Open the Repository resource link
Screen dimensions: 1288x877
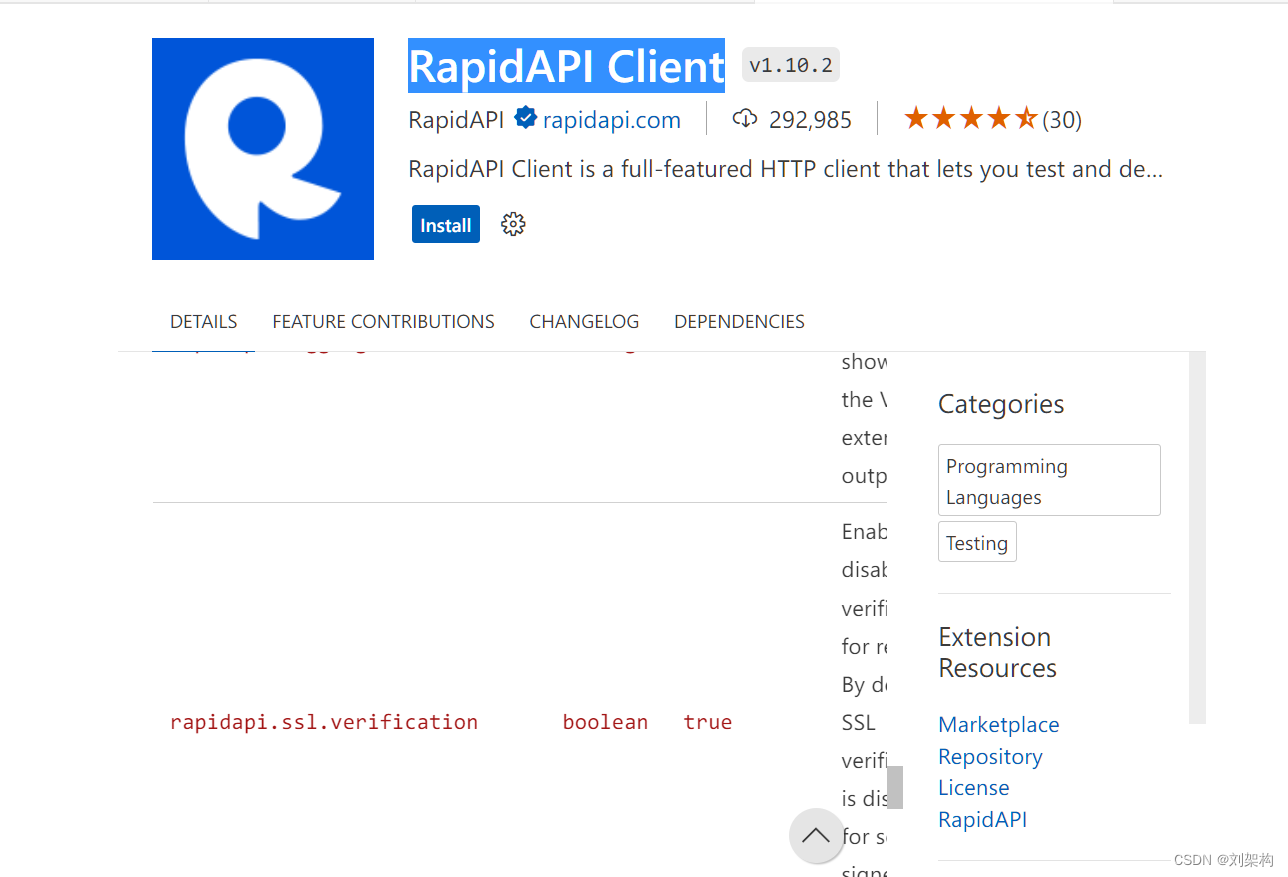click(990, 756)
